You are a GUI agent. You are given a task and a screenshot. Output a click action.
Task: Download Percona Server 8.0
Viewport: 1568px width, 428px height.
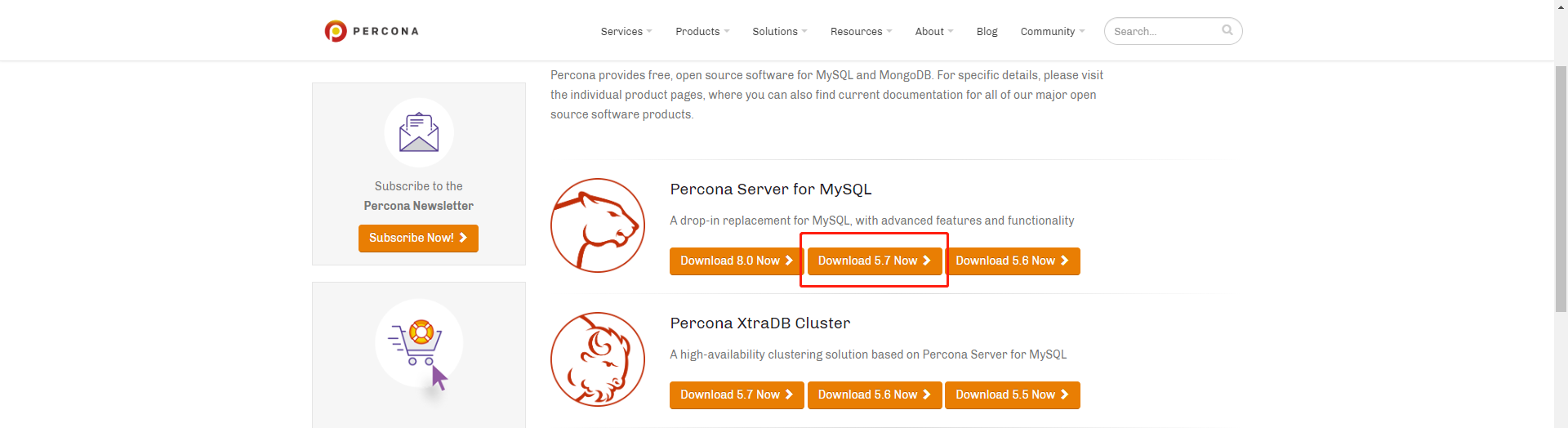(736, 261)
